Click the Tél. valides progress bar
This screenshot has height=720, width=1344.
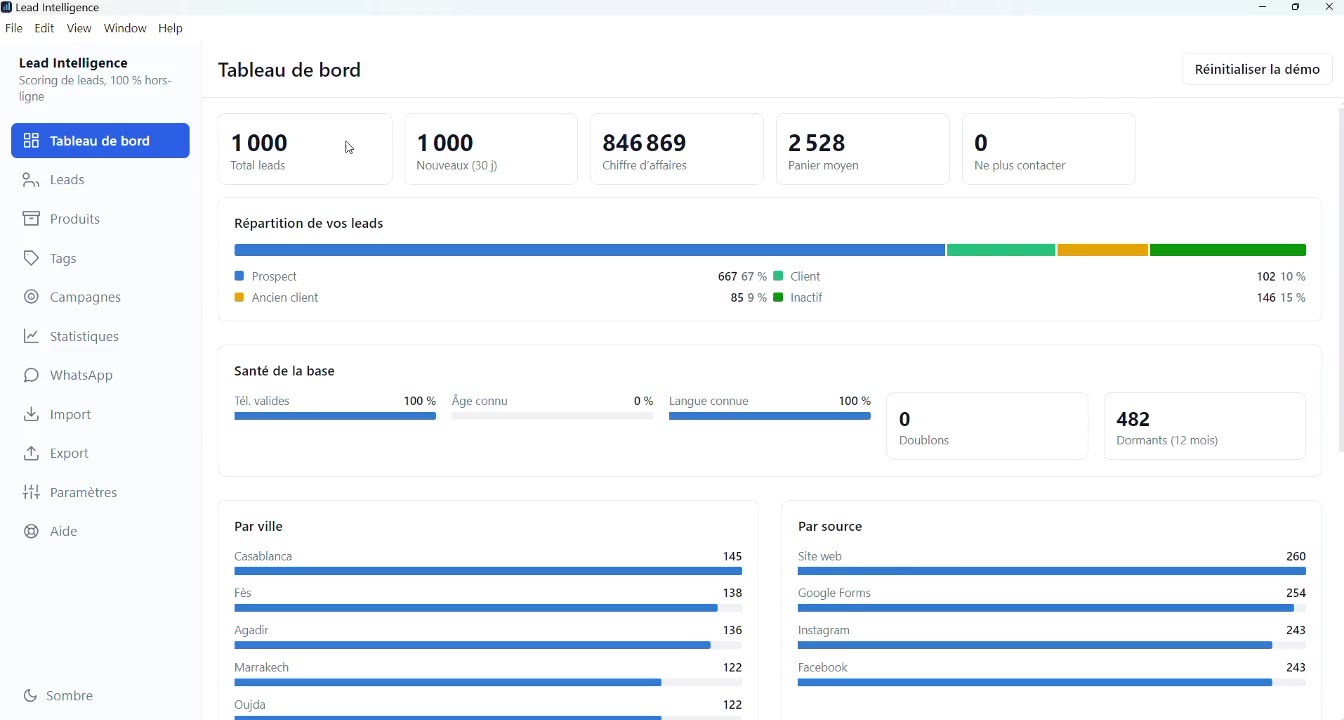click(x=335, y=416)
